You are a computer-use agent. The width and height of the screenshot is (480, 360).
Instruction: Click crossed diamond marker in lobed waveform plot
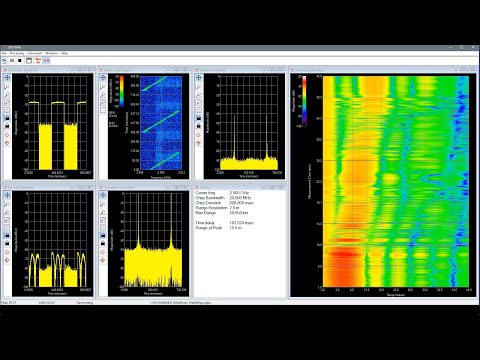[7, 260]
